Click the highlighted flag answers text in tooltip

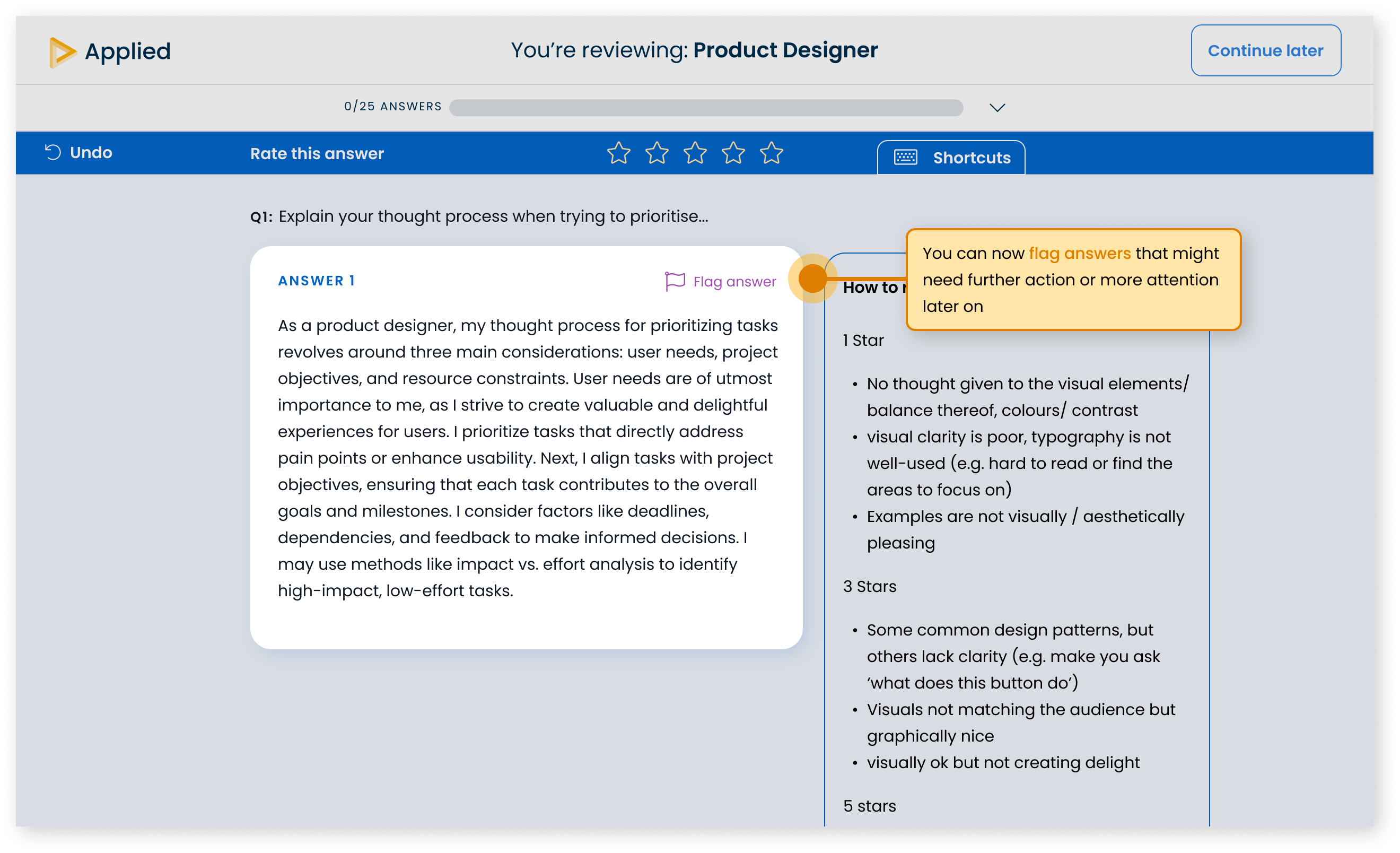[x=1079, y=253]
